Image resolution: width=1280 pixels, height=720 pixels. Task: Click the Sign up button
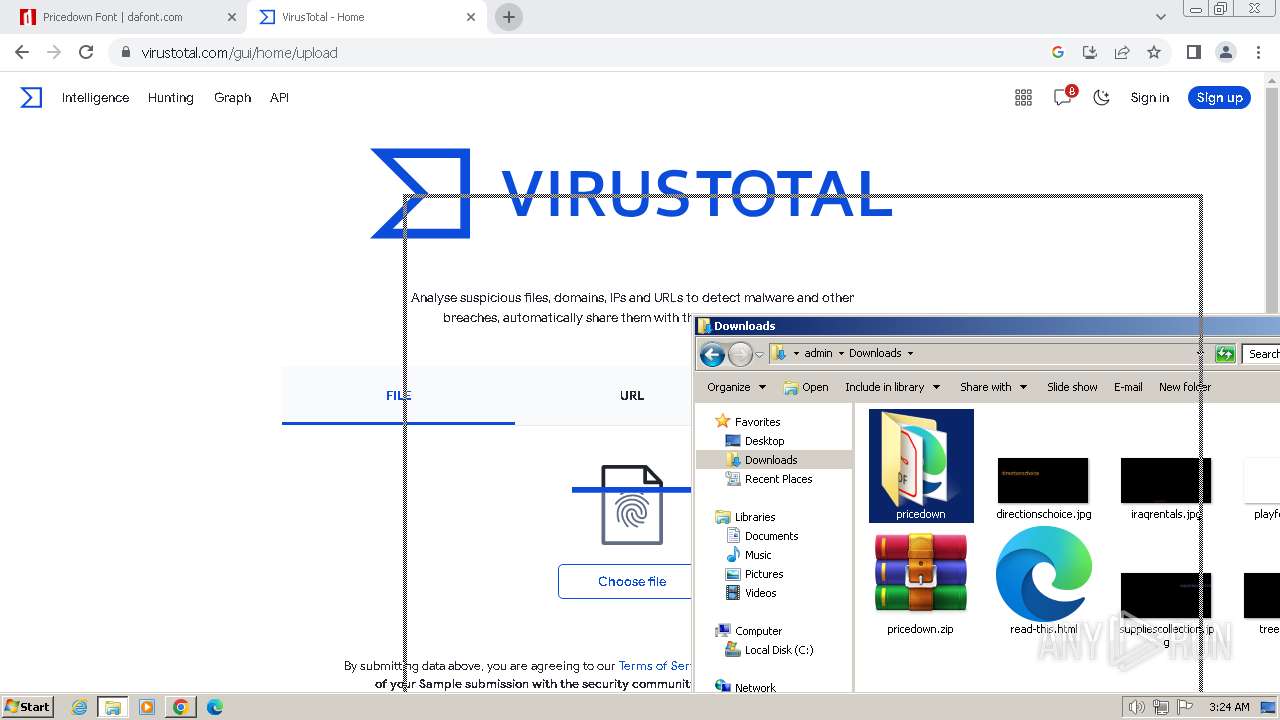tap(1219, 97)
